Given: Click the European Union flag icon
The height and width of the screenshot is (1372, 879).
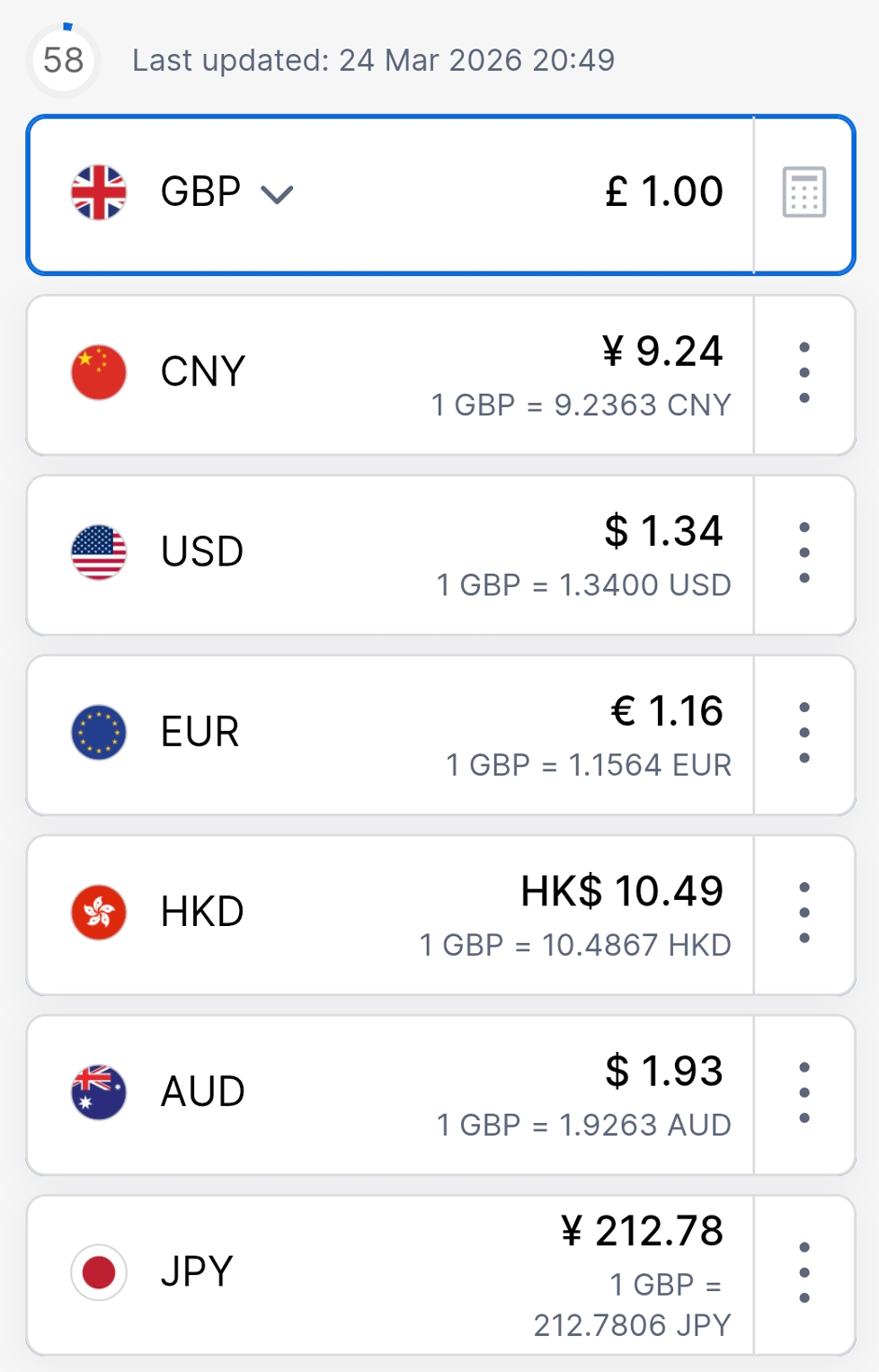Looking at the screenshot, I should point(99,732).
